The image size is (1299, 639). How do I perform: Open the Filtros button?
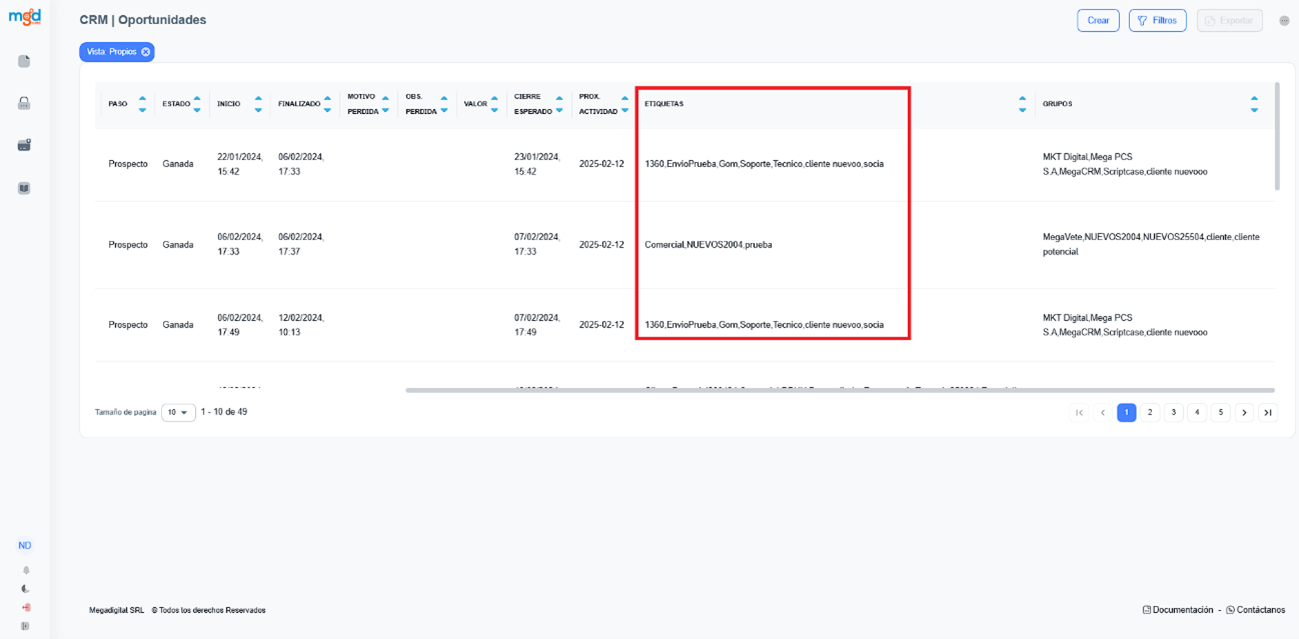pyautogui.click(x=1157, y=21)
